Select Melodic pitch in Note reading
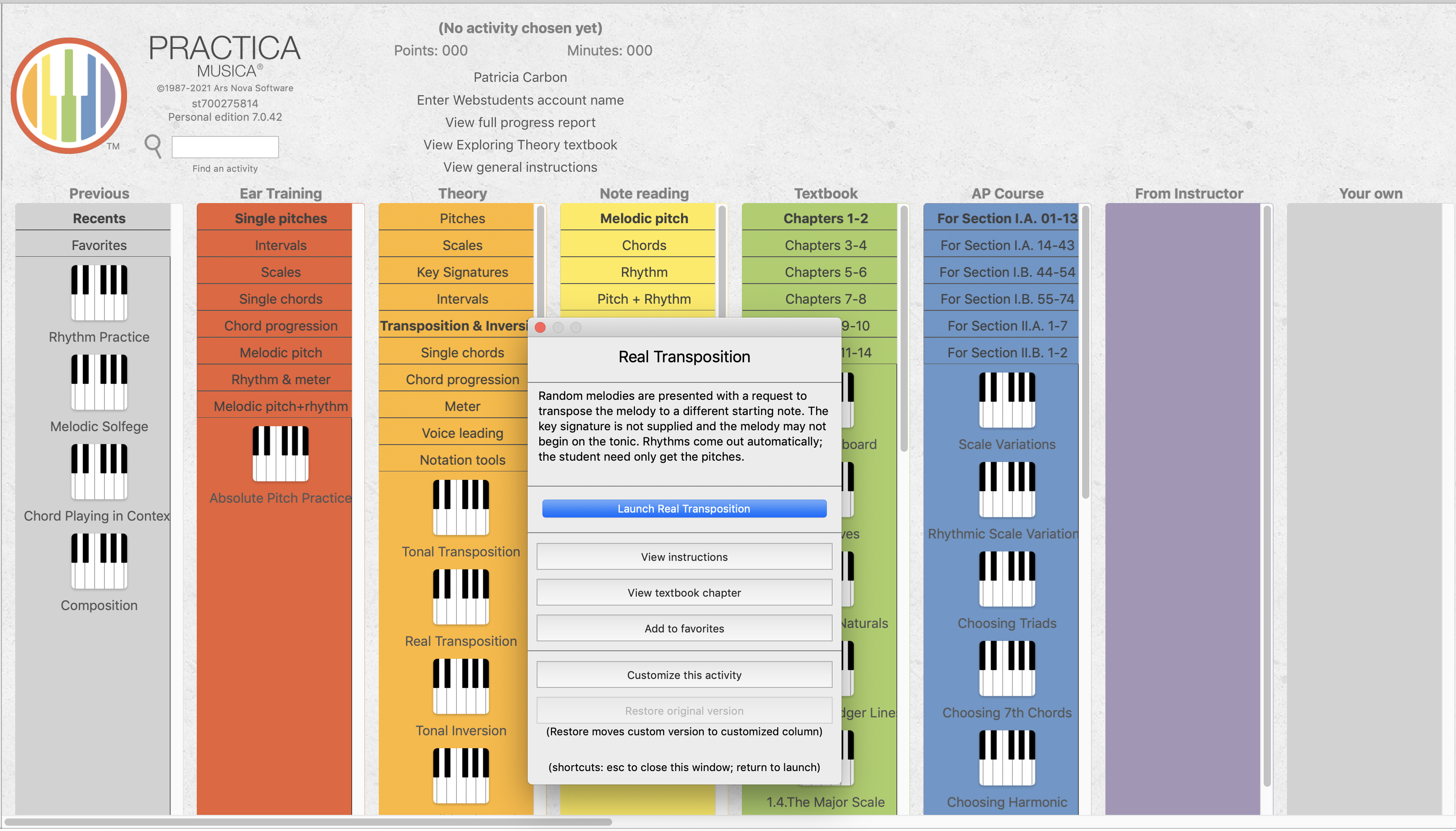This screenshot has height=831, width=1456. (638, 218)
